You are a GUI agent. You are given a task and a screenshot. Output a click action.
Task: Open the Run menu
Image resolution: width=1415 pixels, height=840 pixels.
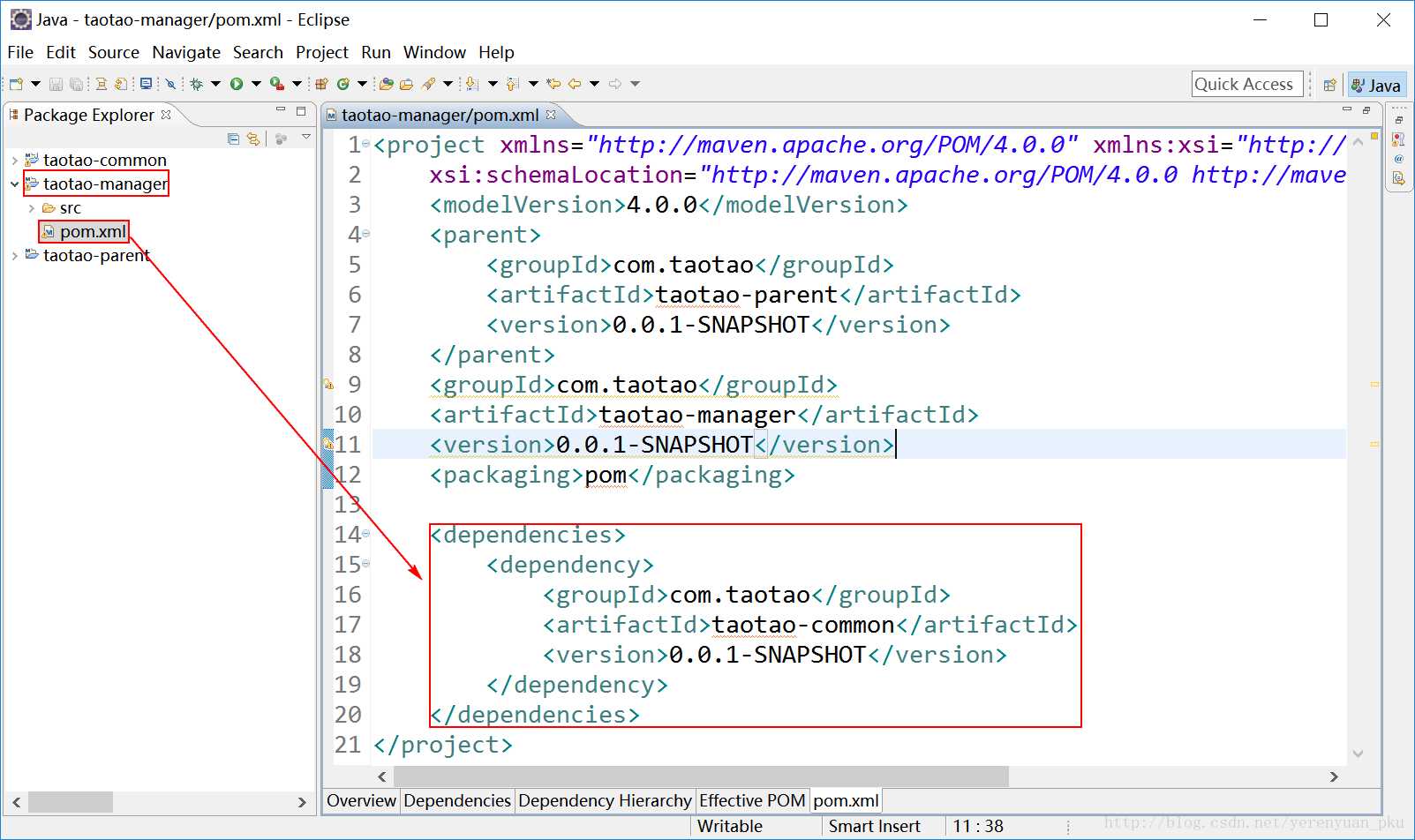[x=376, y=52]
